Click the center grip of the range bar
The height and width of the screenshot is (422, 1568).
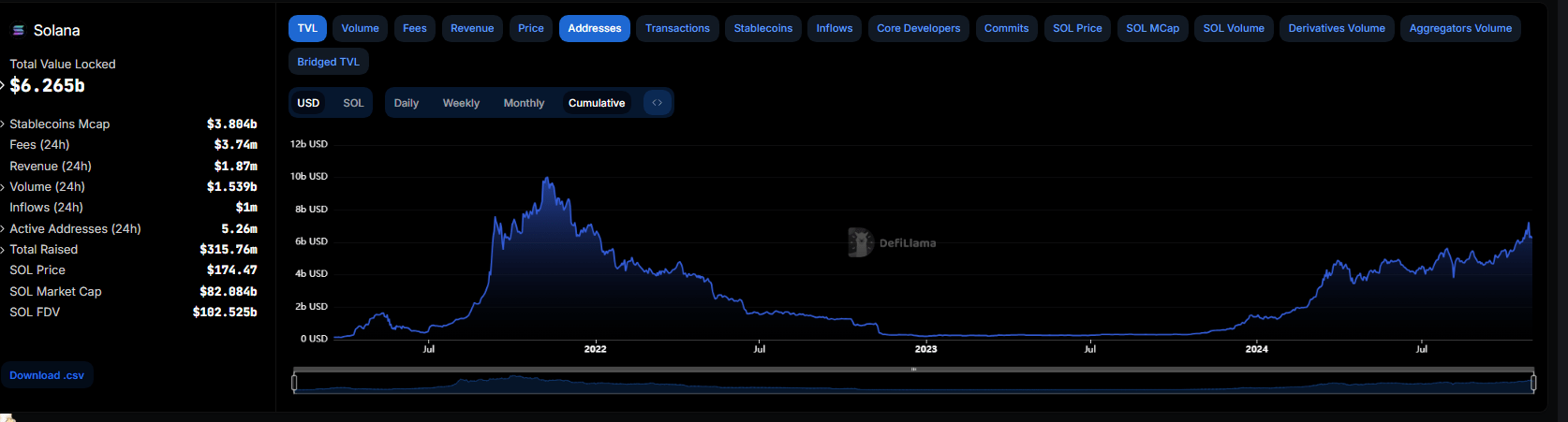point(913,370)
